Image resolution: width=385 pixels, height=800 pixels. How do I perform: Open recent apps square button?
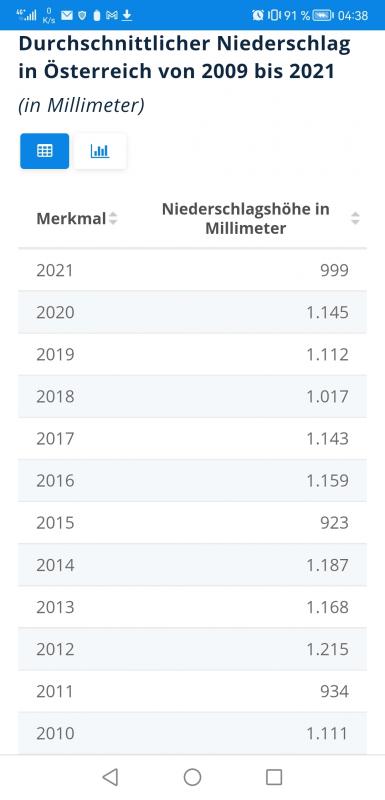click(x=274, y=777)
